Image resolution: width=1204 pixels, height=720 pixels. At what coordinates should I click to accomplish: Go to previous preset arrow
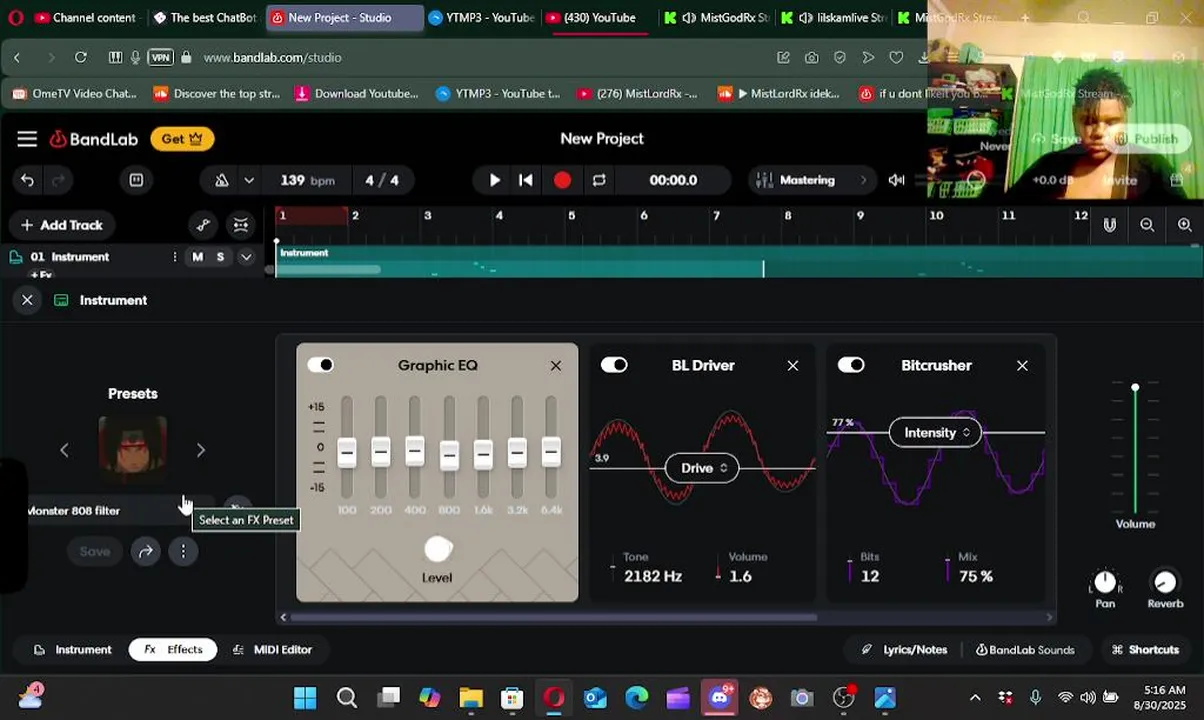tap(64, 451)
